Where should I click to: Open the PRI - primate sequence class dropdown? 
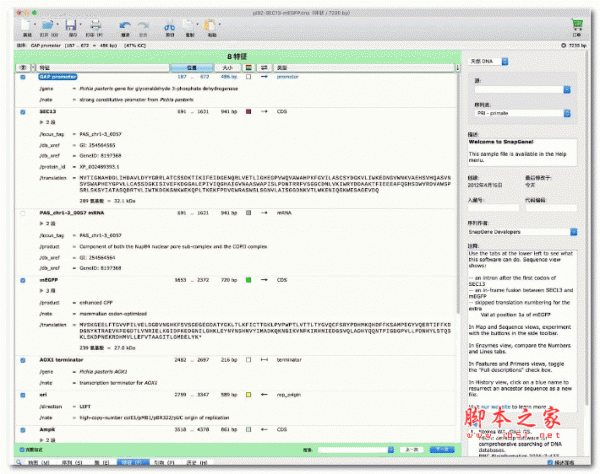tap(523, 113)
